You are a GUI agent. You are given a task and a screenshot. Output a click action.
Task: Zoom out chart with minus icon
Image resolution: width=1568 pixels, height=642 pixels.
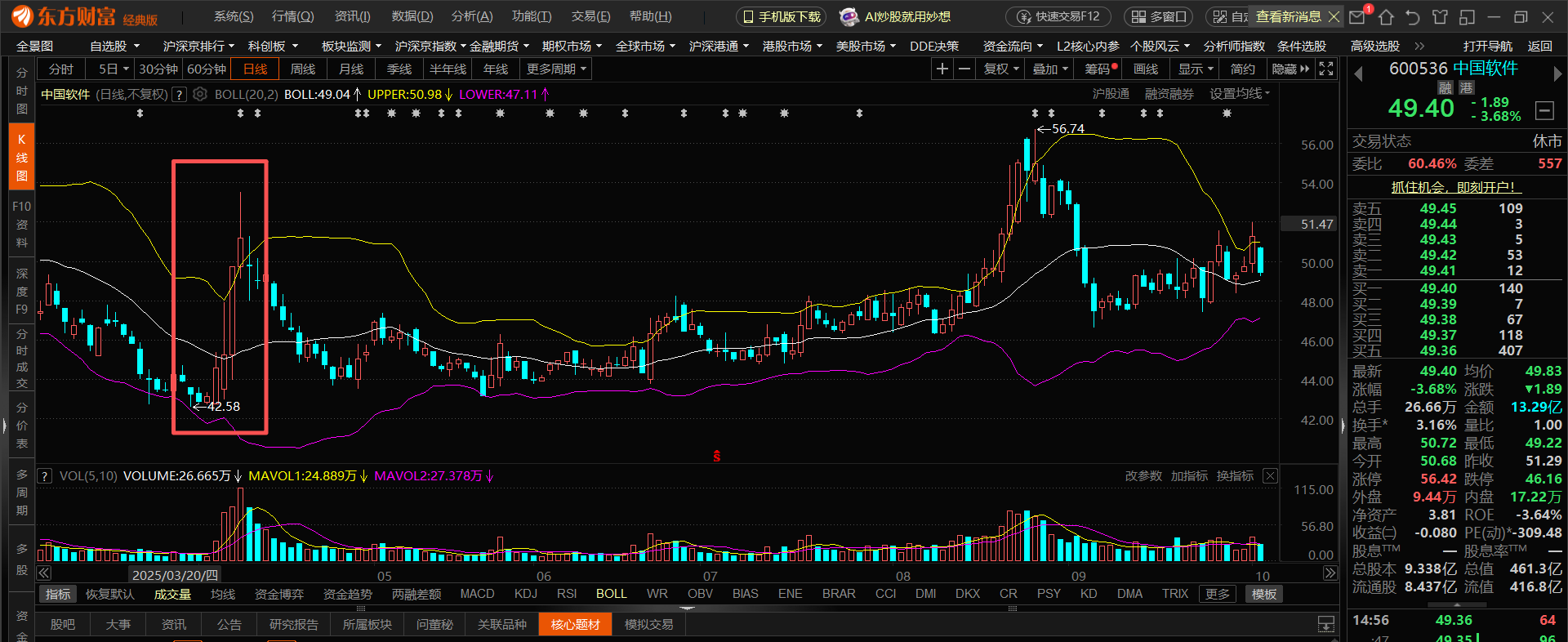point(964,69)
